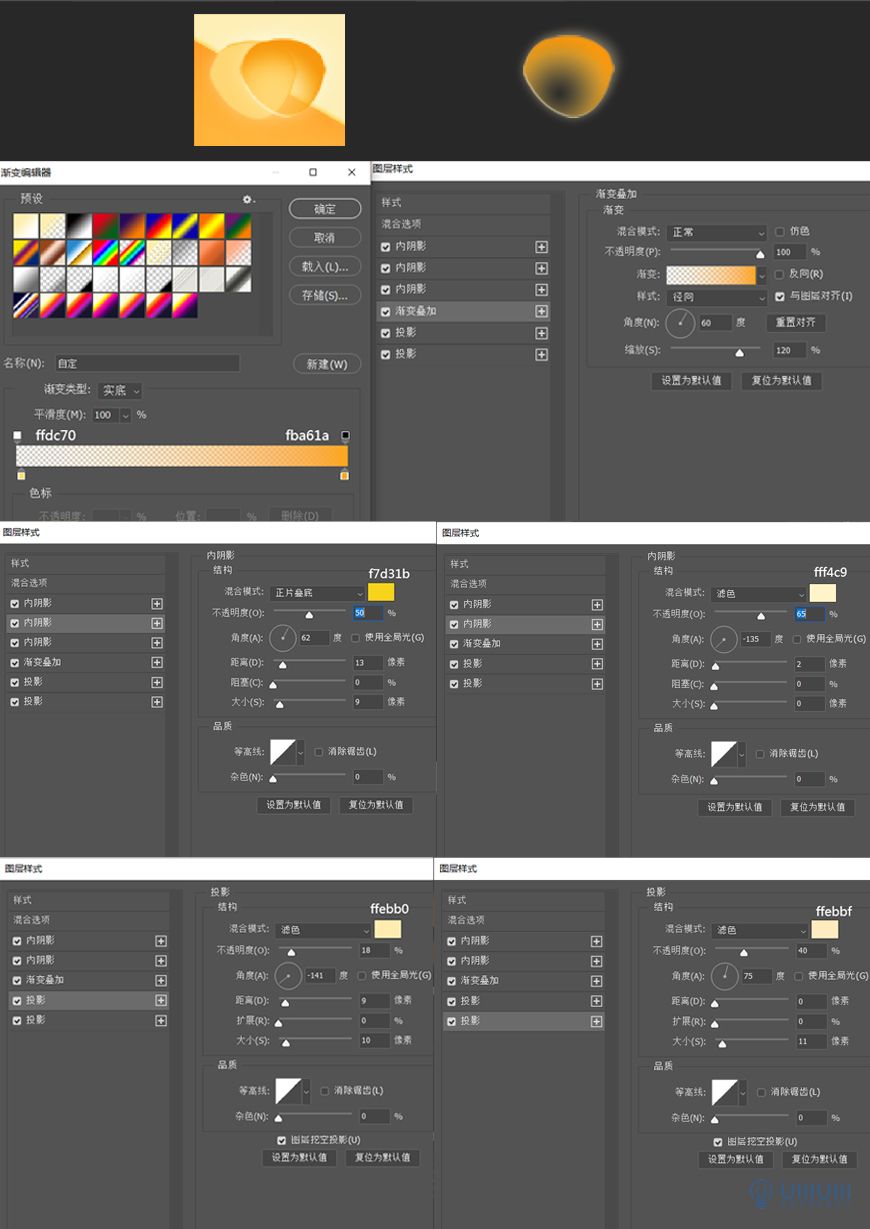
Task: Toggle the 反向 checkbox
Action: (x=779, y=276)
